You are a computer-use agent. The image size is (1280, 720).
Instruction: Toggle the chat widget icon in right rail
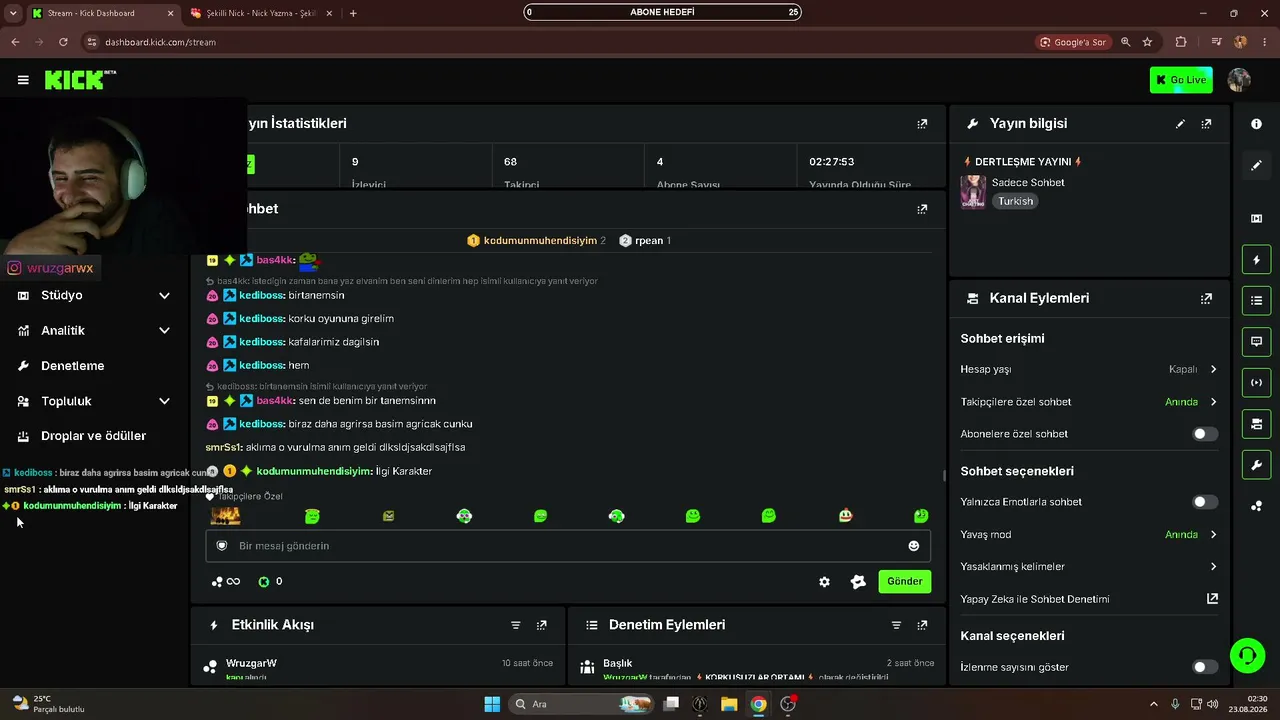(x=1257, y=341)
